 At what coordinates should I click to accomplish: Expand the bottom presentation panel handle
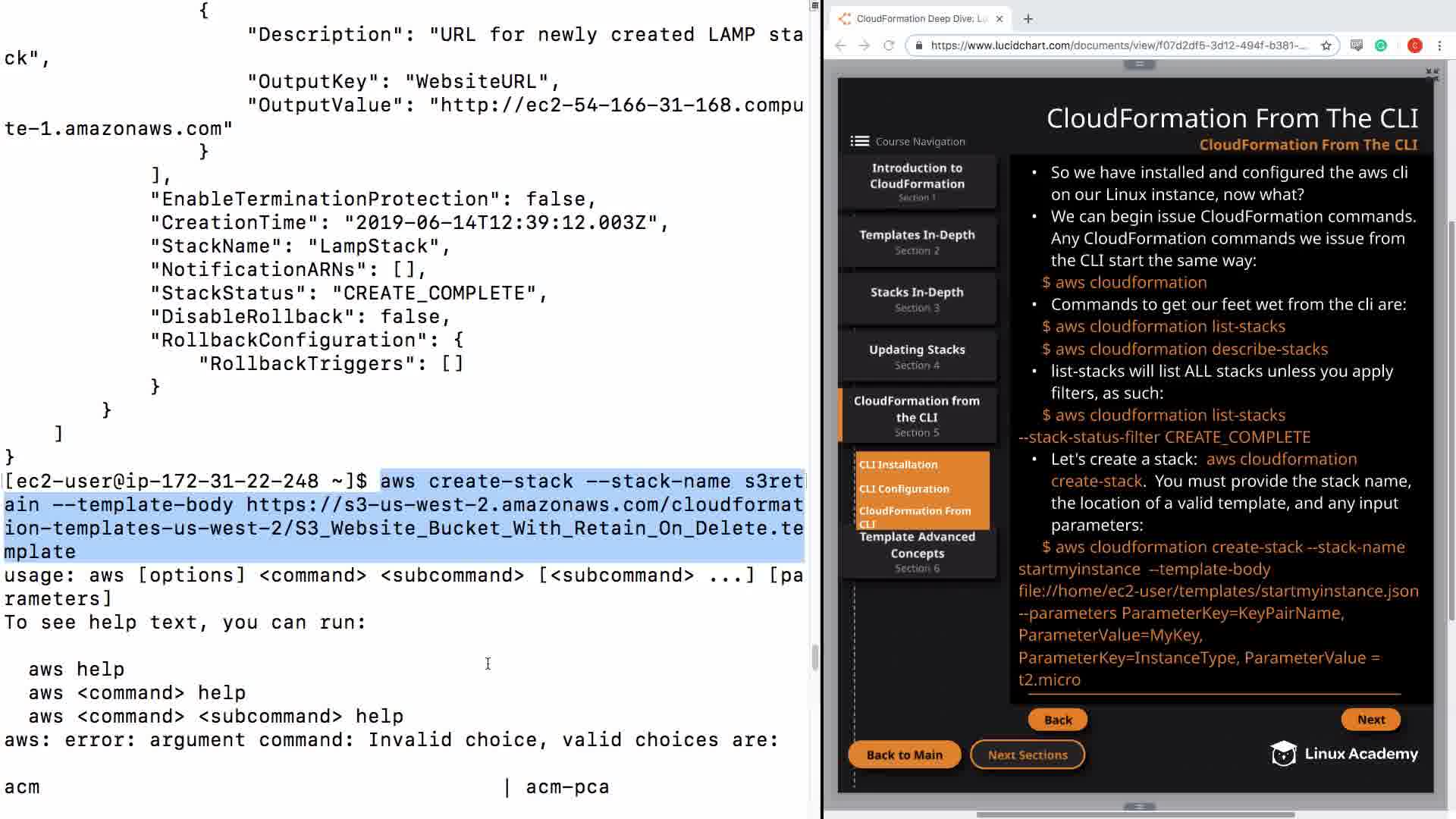point(1139,806)
